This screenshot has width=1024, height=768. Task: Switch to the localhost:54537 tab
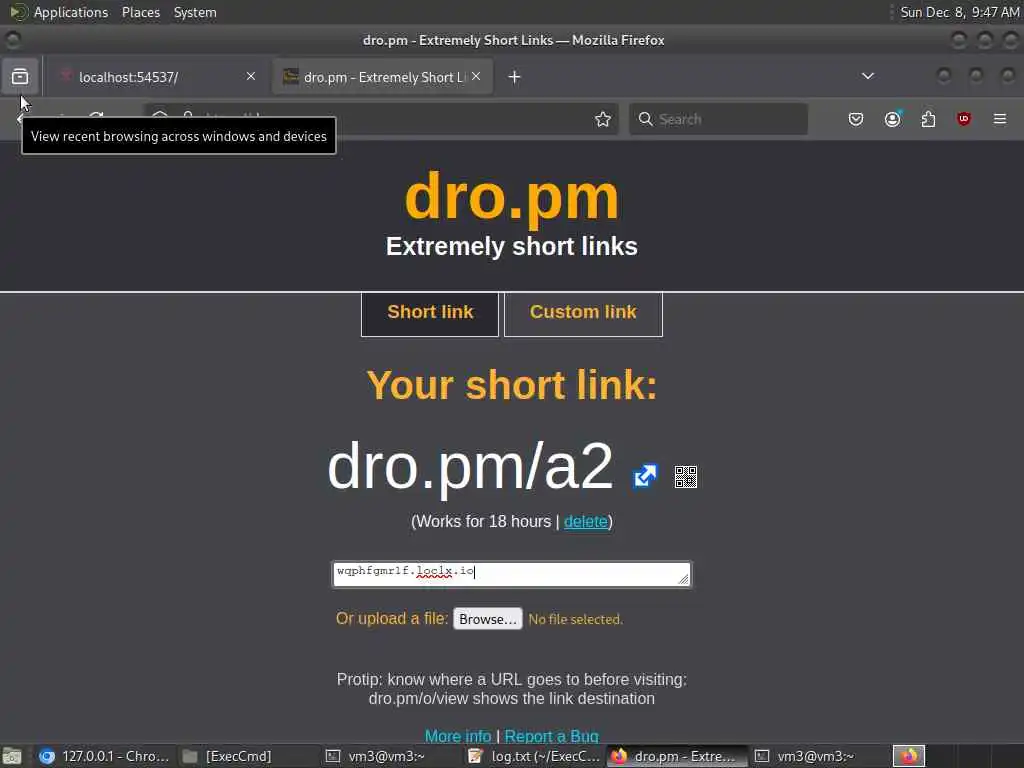pyautogui.click(x=157, y=77)
